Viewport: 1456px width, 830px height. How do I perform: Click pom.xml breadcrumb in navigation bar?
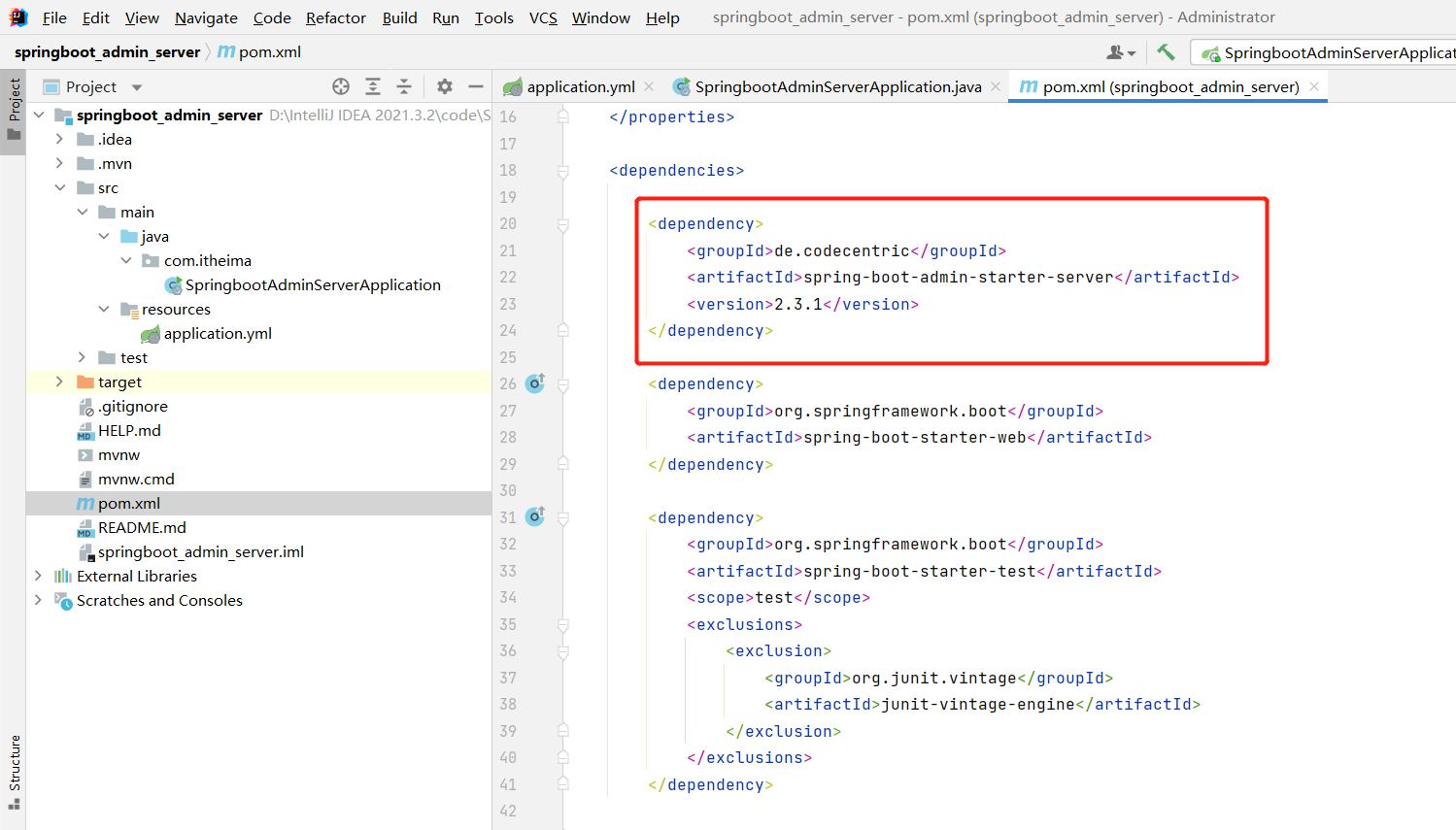tap(259, 52)
